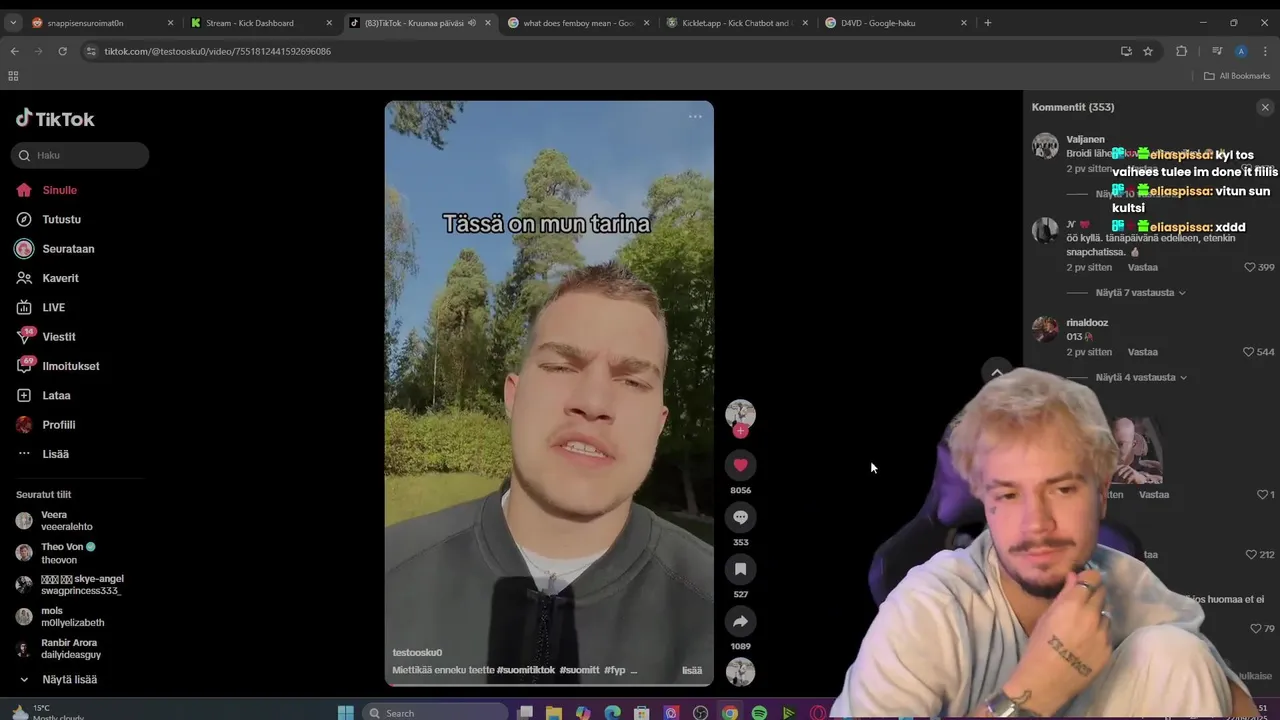Reply to rinaldooz's comment via Vastaa

(x=1143, y=352)
